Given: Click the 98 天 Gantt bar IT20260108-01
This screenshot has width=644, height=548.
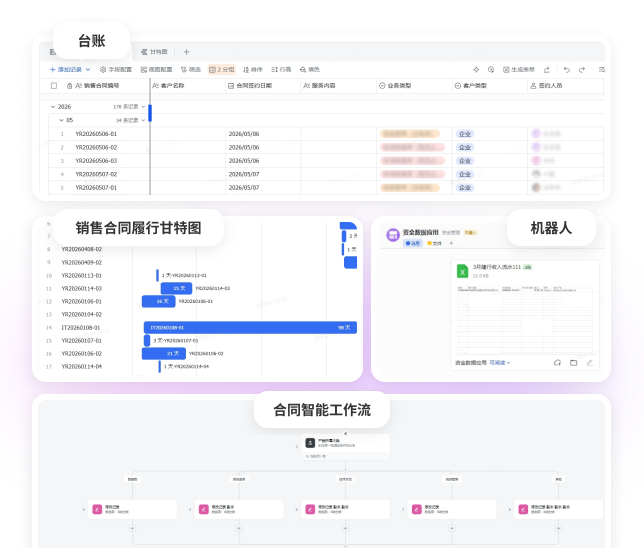Looking at the screenshot, I should (x=250, y=327).
